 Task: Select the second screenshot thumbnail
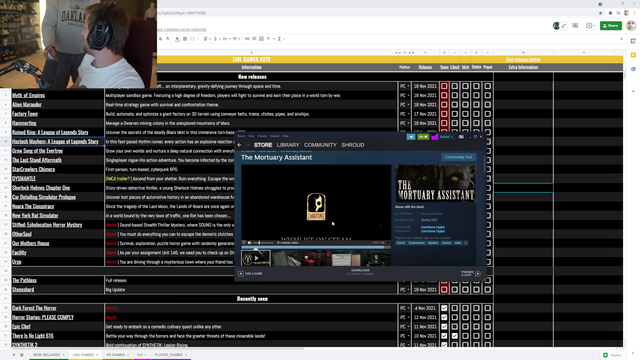point(287,258)
